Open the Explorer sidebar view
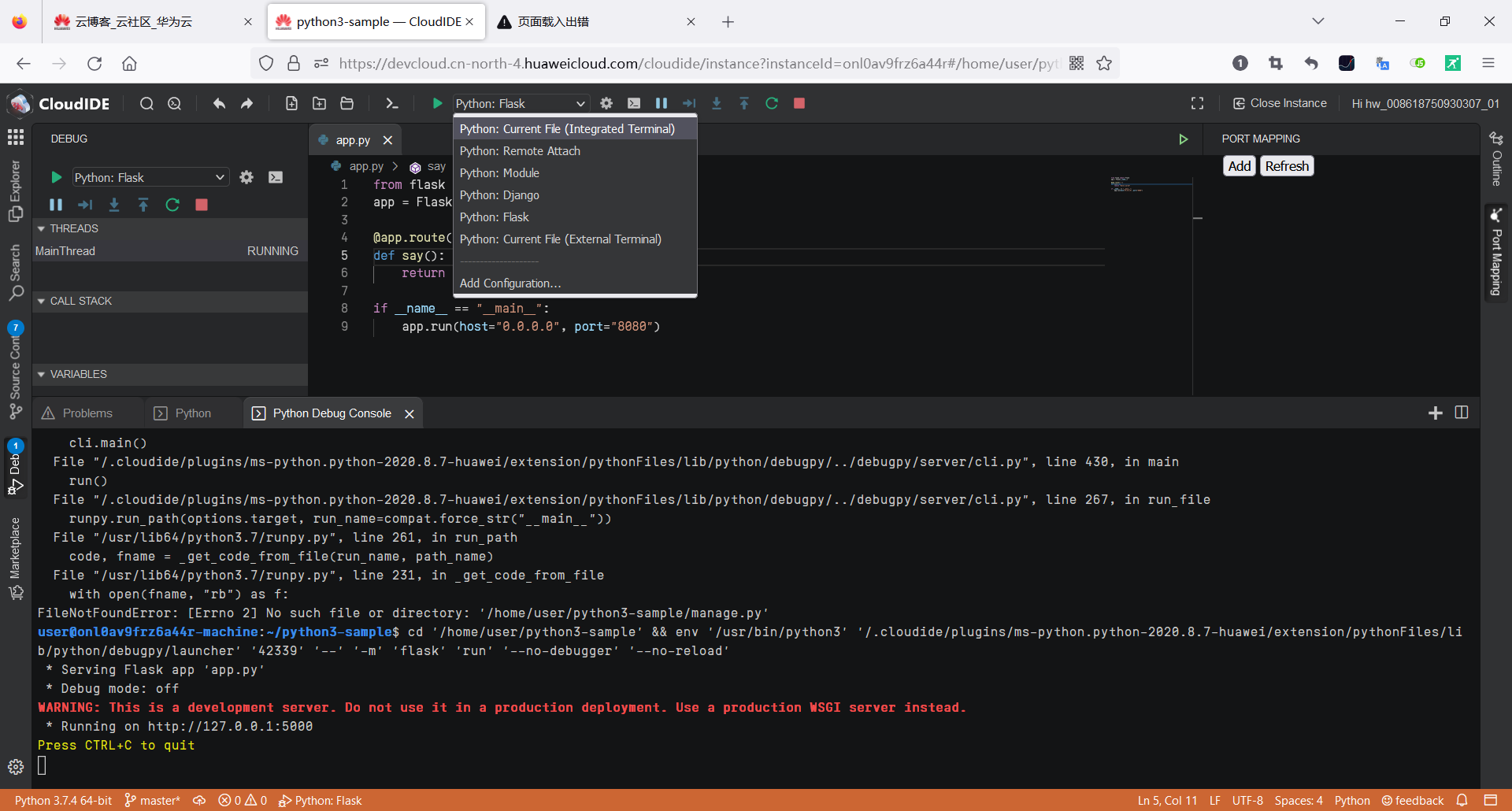Image resolution: width=1512 pixels, height=811 pixels. point(15,191)
